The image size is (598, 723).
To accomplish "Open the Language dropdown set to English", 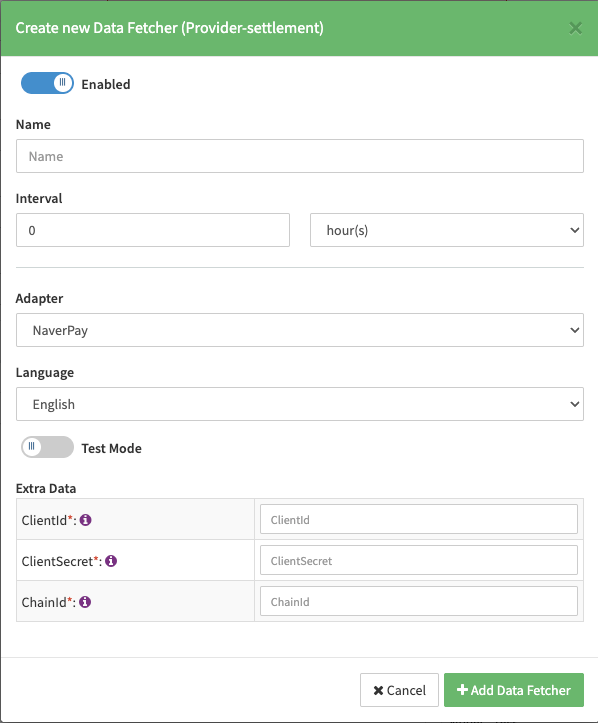I will [x=300, y=404].
